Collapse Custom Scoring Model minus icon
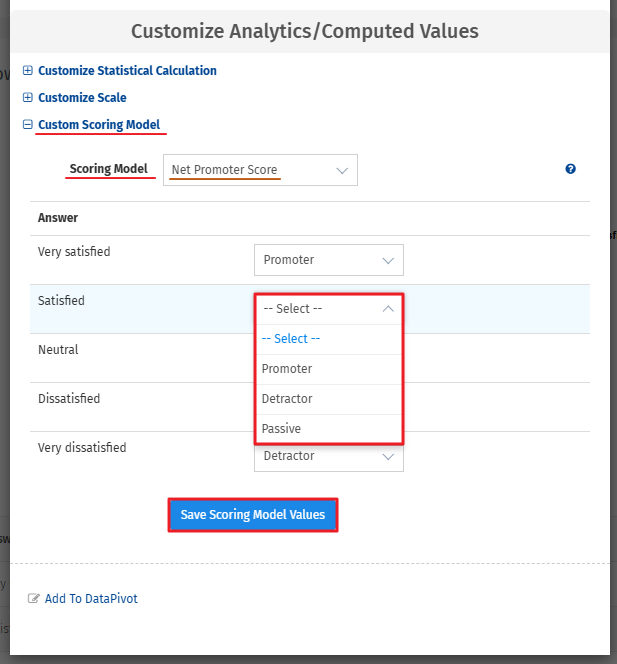The height and width of the screenshot is (664, 617). (28, 125)
